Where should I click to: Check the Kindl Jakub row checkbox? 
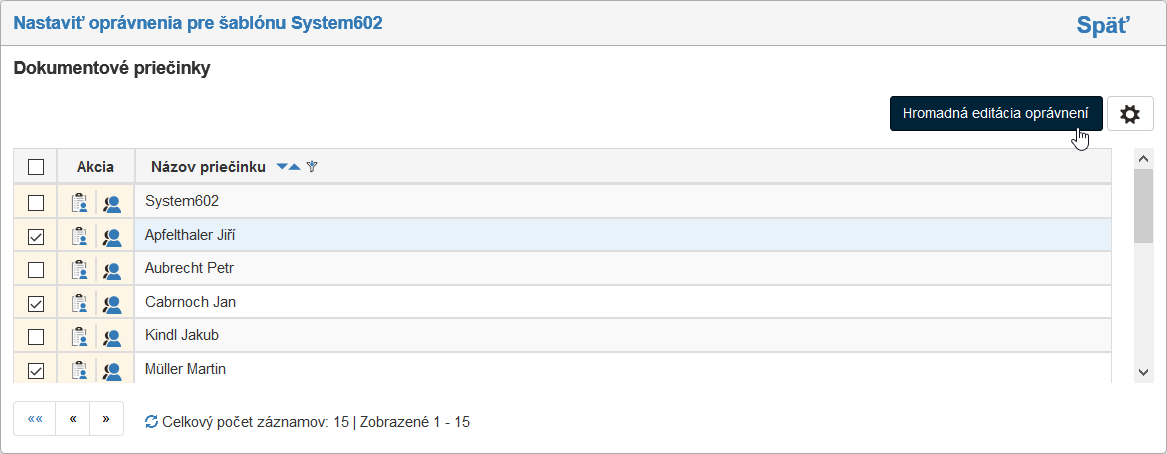click(x=36, y=337)
